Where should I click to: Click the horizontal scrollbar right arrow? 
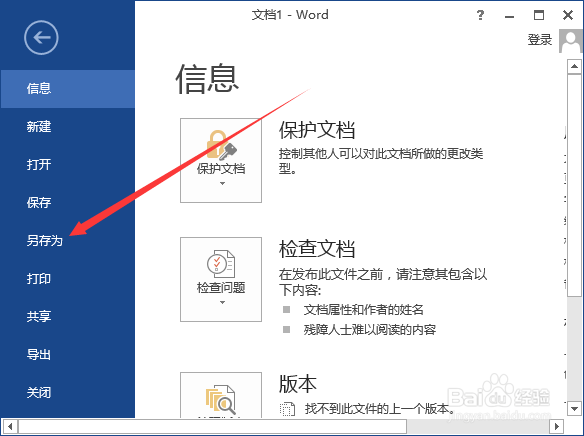pyautogui.click(x=557, y=426)
